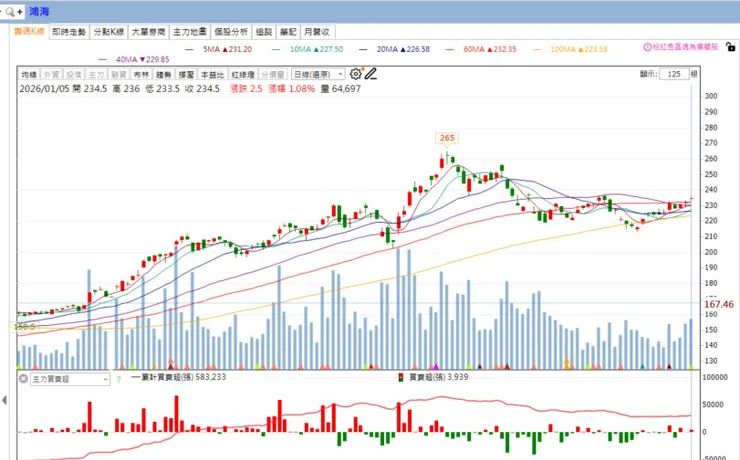Click the info icon beside the pink note
740x460 pixels.
pyautogui.click(x=648, y=47)
